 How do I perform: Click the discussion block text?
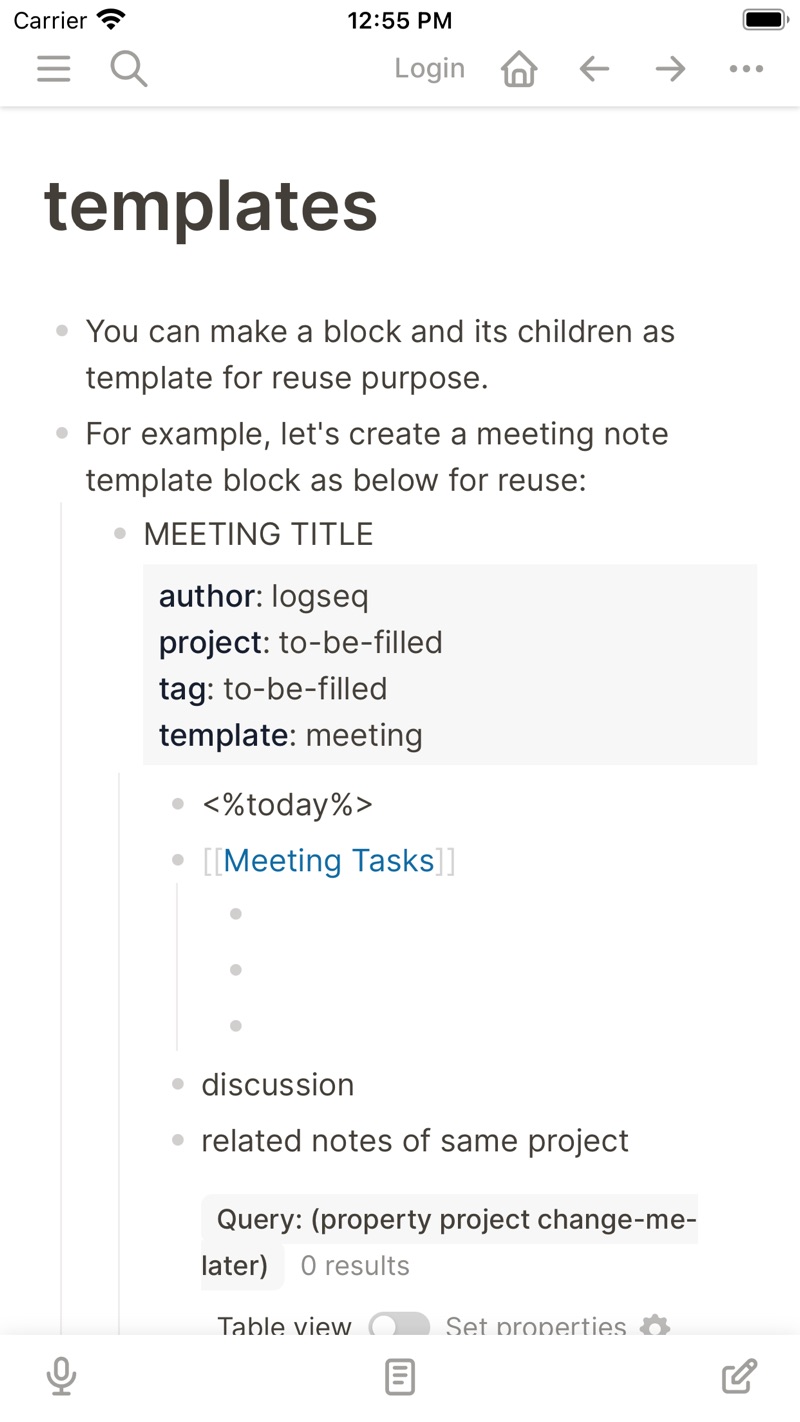pyautogui.click(x=278, y=1084)
